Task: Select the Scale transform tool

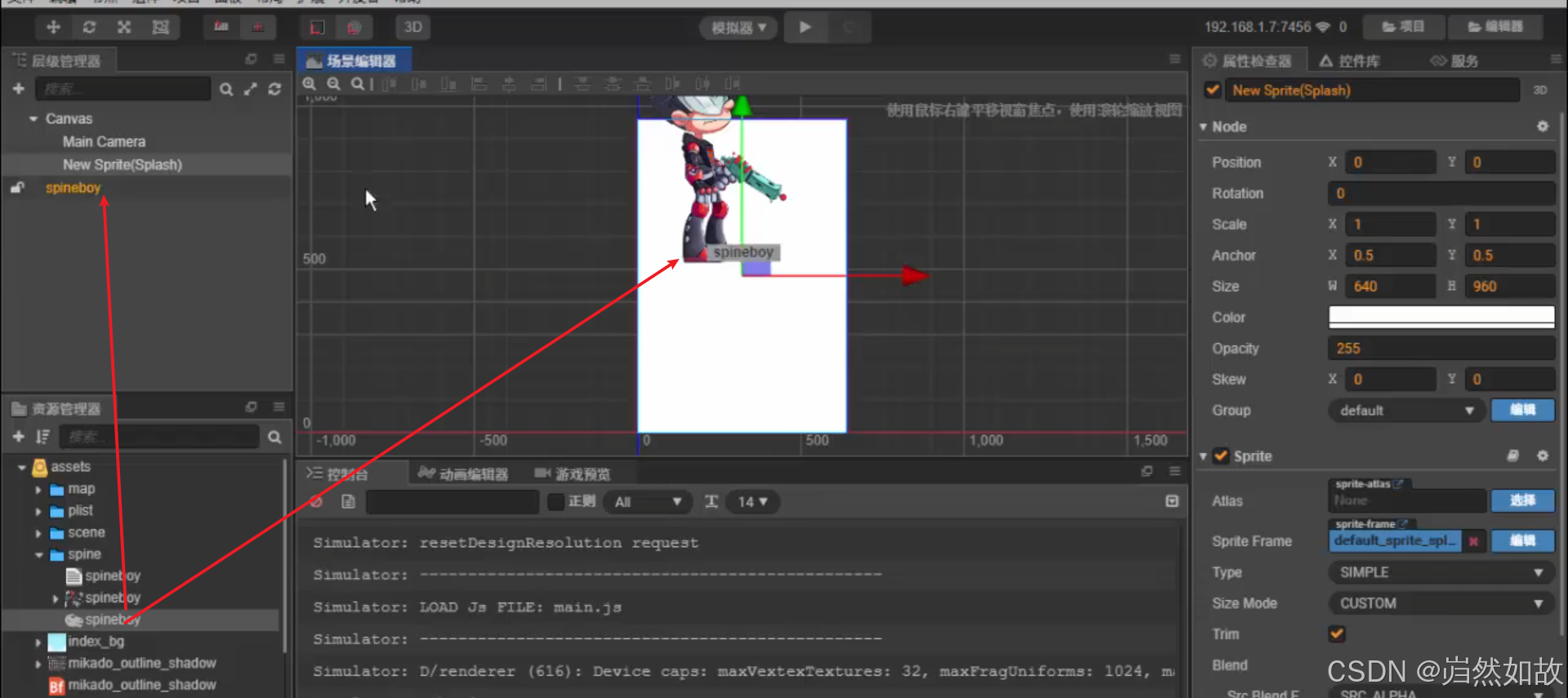Action: point(124,27)
